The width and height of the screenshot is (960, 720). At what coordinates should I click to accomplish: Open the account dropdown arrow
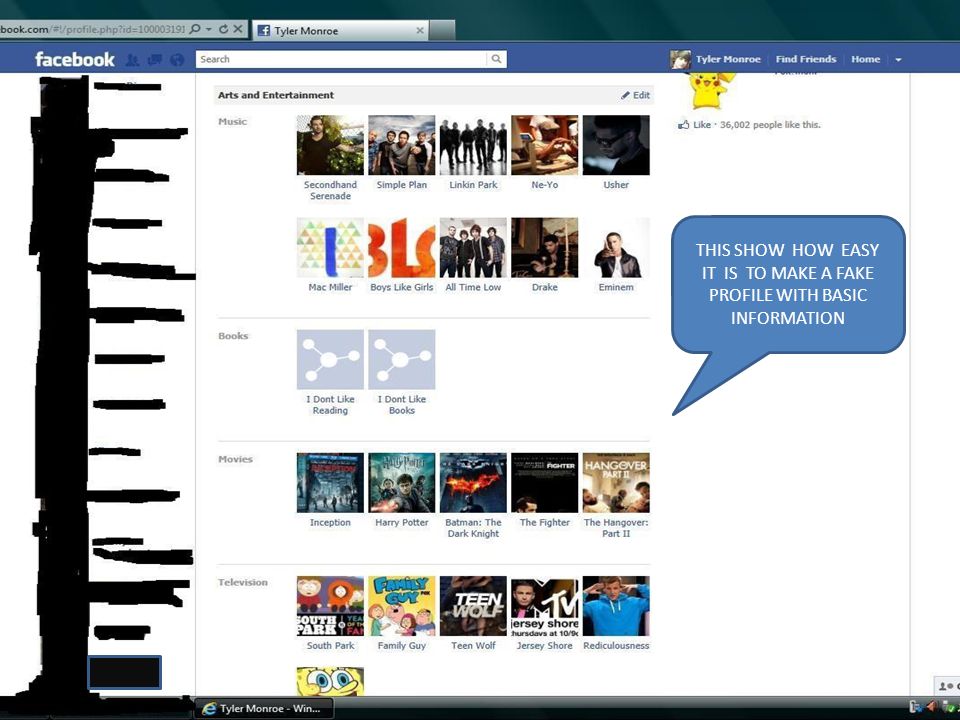(898, 60)
